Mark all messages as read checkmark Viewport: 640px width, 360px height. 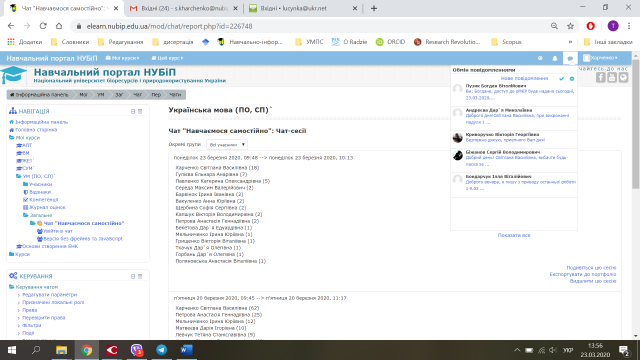point(562,78)
